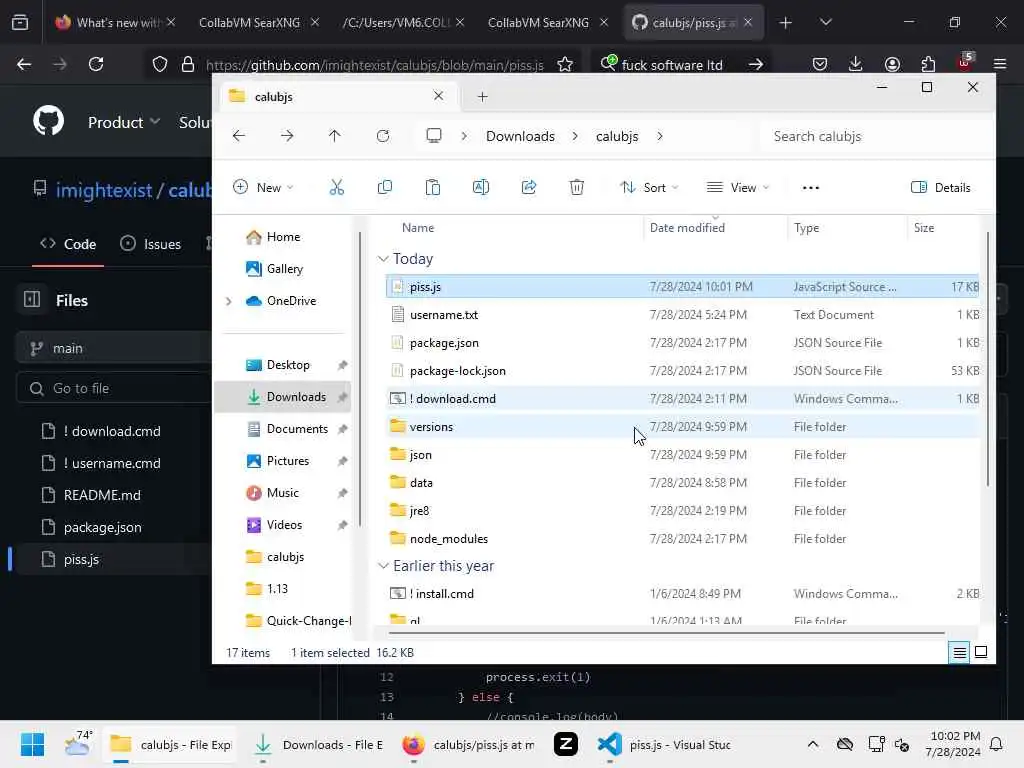
Task: Click the Explorer vertical scrollbar
Action: [x=987, y=359]
